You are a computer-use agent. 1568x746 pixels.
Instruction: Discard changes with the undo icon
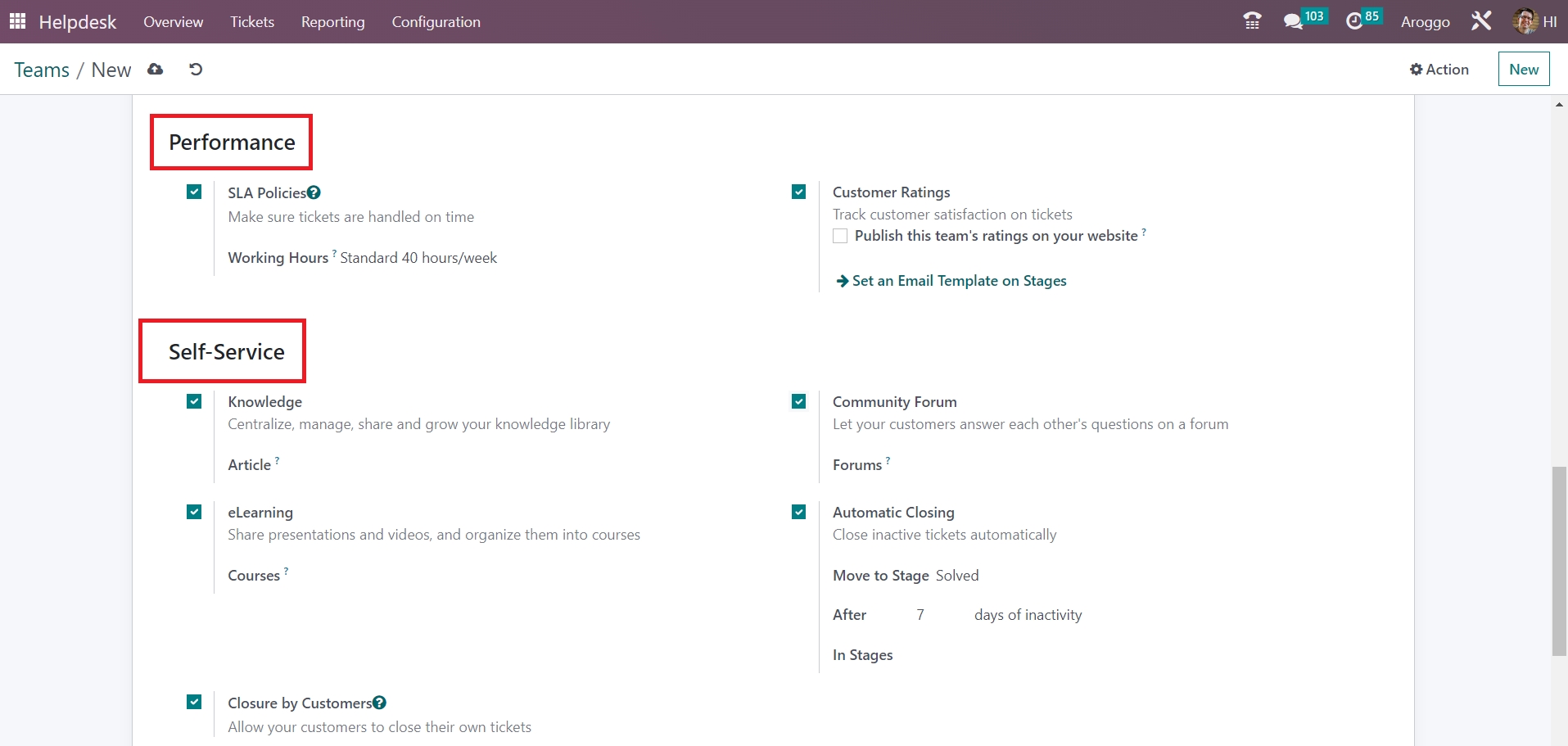196,70
